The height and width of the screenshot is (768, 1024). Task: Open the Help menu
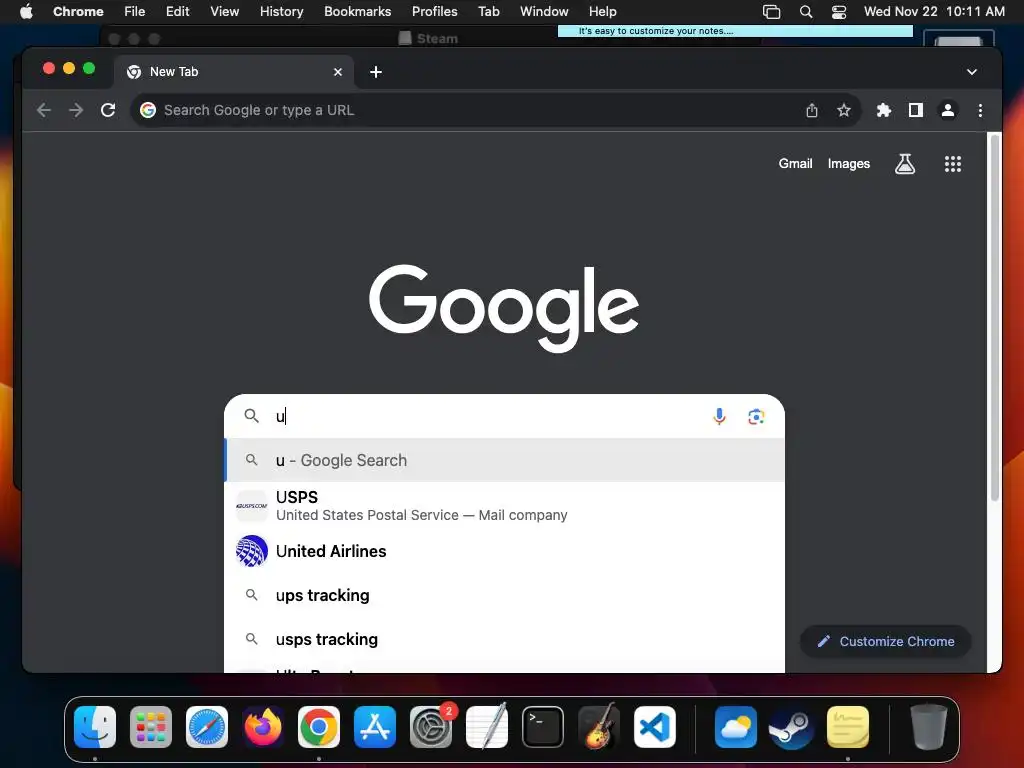pyautogui.click(x=602, y=11)
